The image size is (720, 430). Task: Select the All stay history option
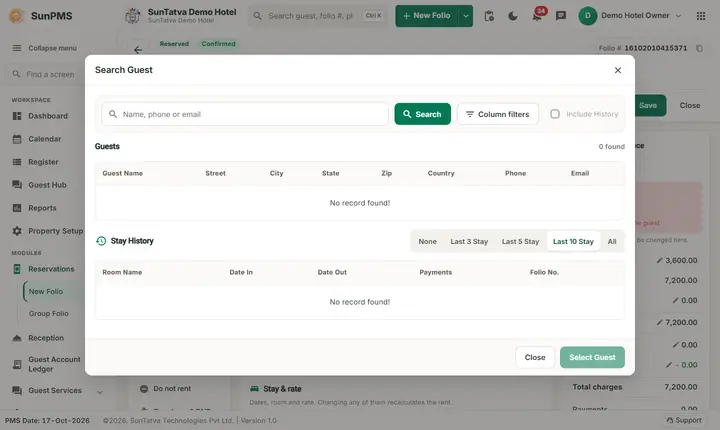(612, 241)
